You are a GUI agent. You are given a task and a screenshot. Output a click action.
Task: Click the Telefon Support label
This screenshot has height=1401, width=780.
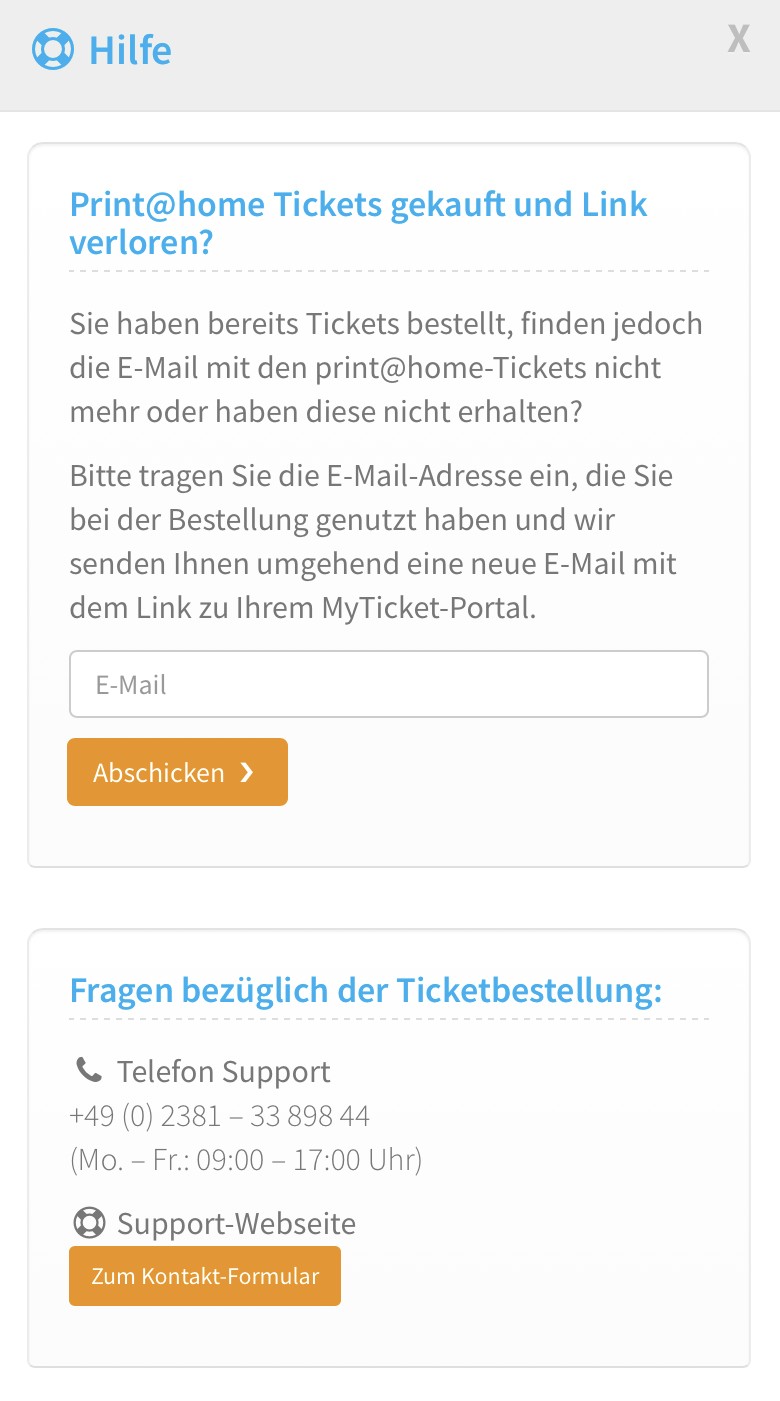pos(224,1072)
